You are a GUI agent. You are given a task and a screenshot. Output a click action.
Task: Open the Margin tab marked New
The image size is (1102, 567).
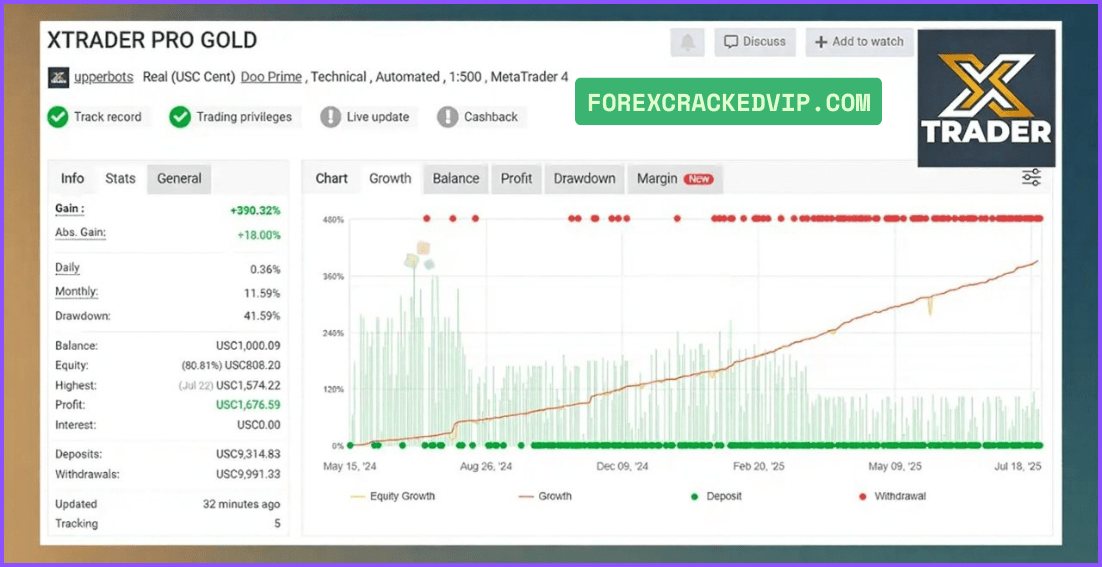675,178
